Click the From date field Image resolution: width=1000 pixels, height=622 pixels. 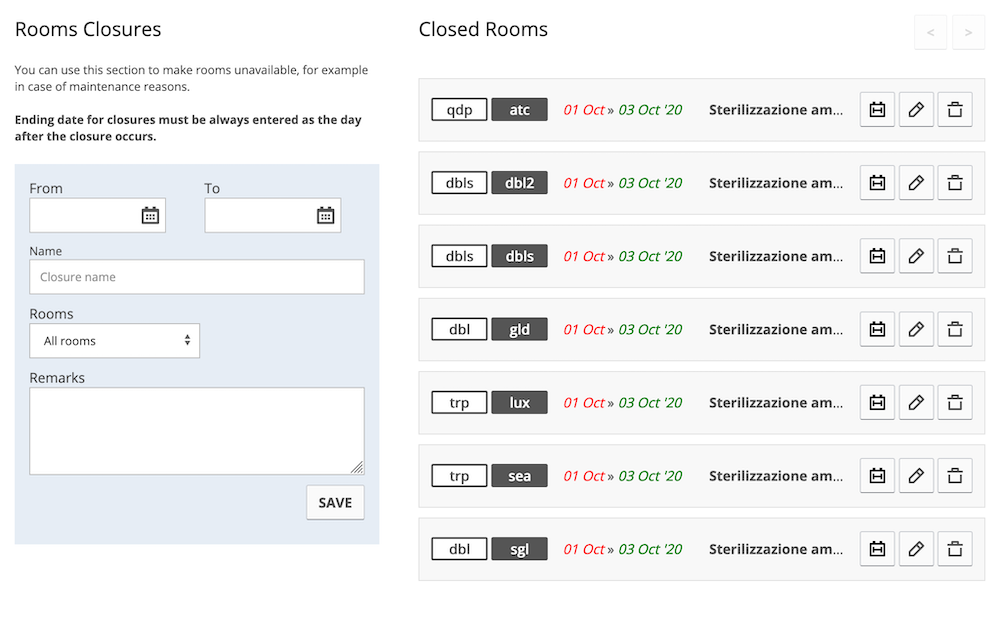coord(84,215)
